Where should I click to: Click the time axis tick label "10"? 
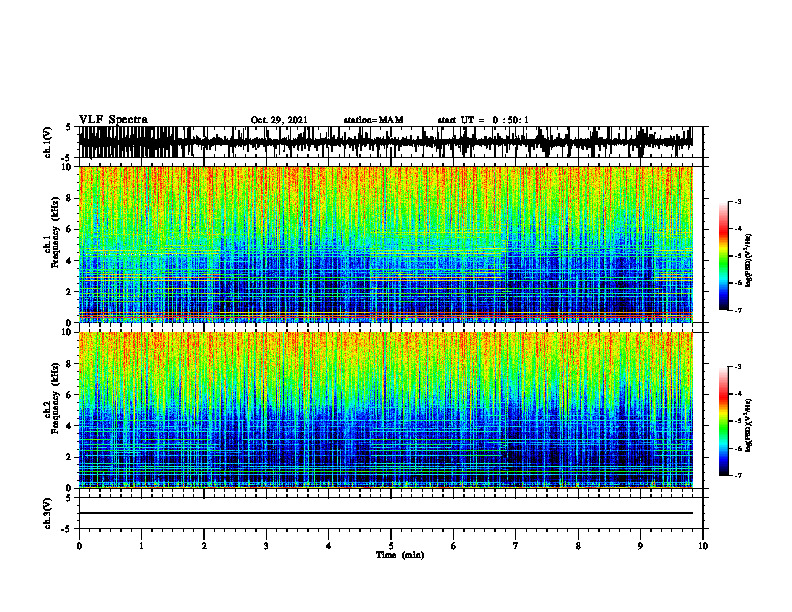pos(703,546)
